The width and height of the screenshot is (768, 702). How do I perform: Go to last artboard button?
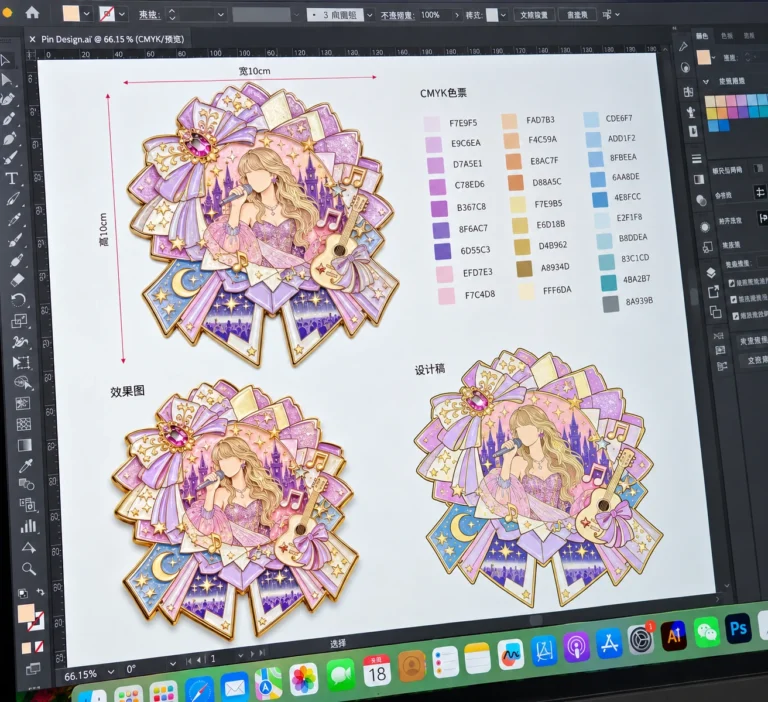(262, 653)
